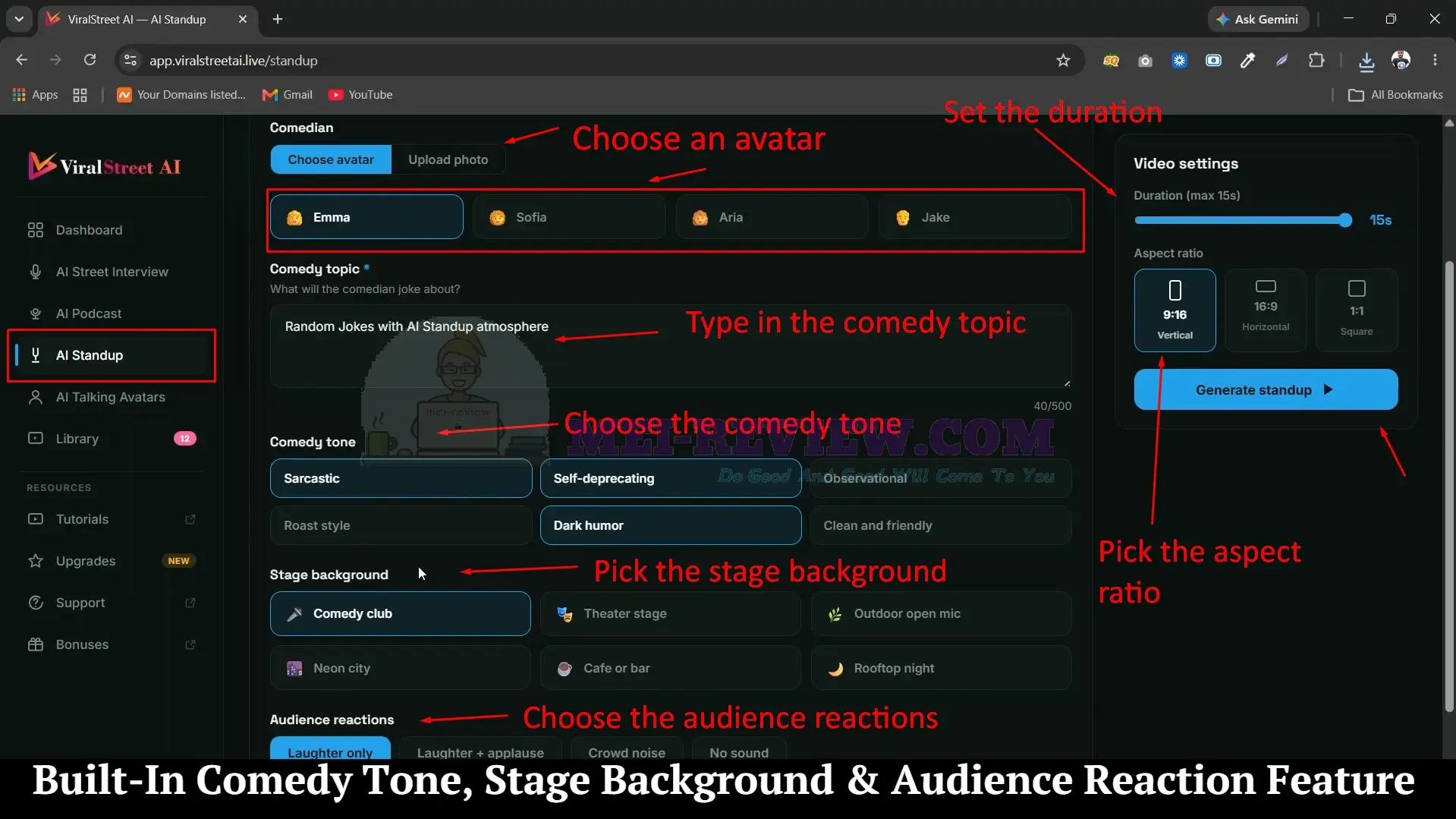Click inside the comedy topic text box
The image size is (1456, 819).
(671, 346)
